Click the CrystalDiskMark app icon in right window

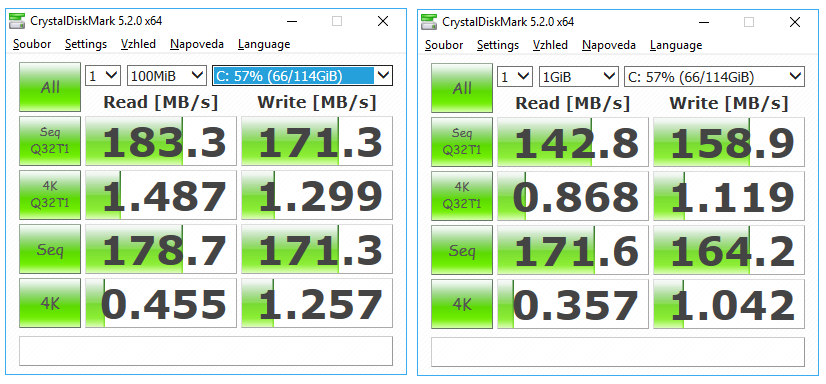(x=429, y=22)
